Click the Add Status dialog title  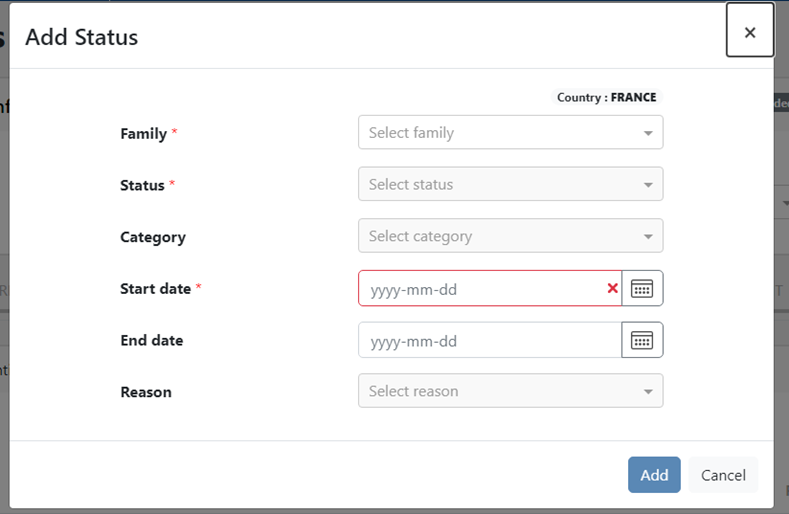[x=81, y=38]
